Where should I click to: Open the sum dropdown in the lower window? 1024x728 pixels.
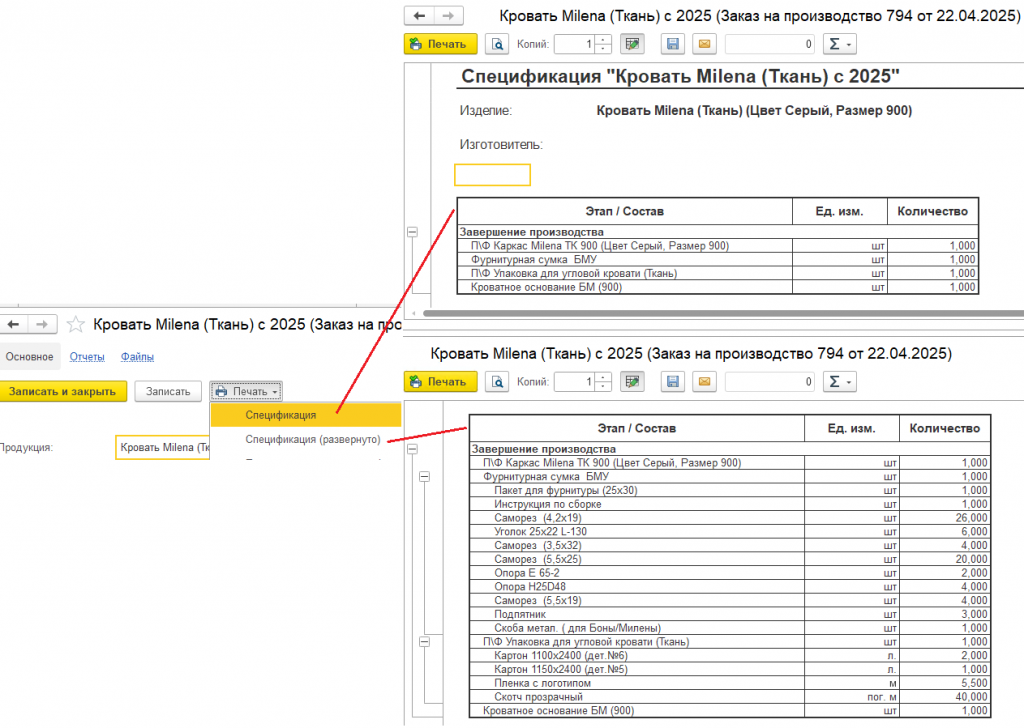839,382
